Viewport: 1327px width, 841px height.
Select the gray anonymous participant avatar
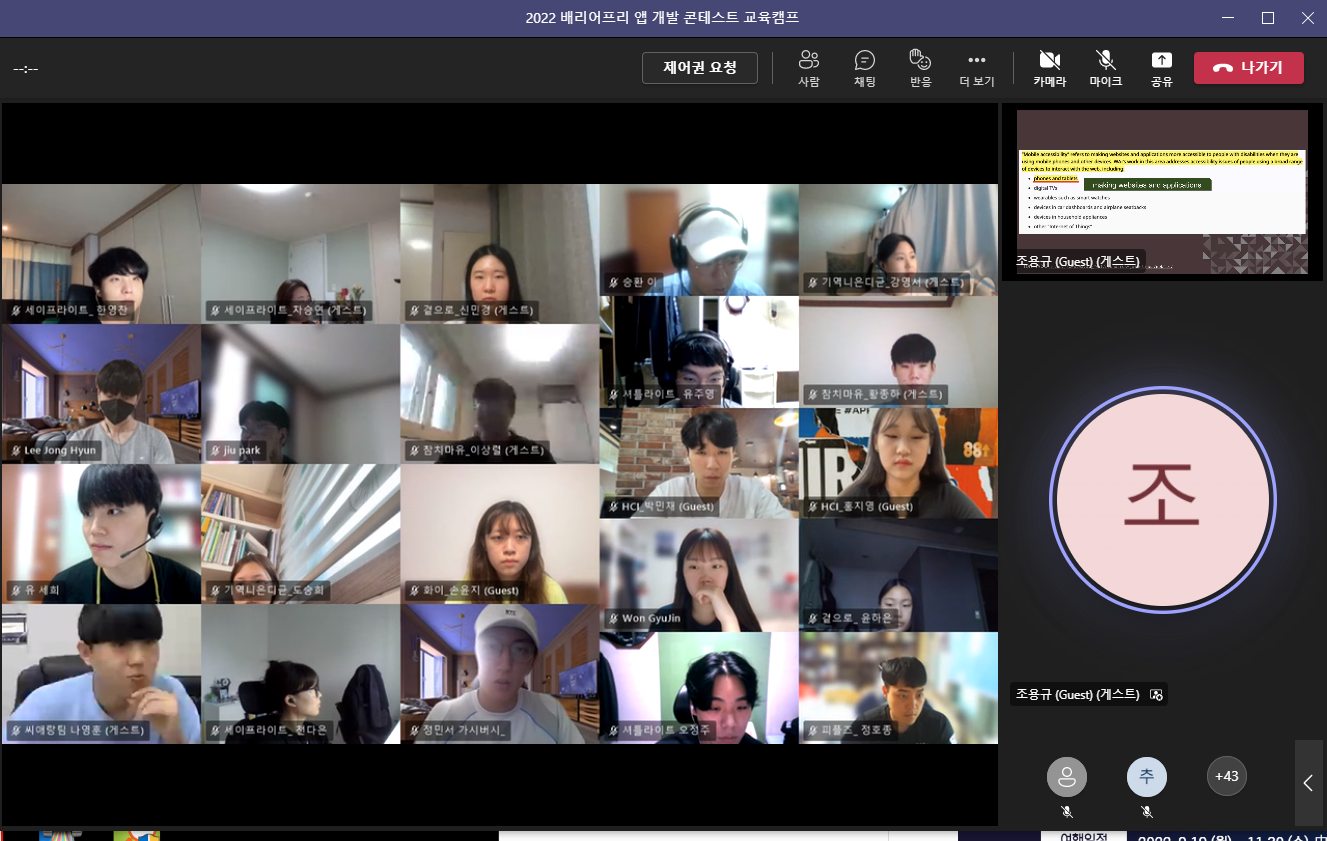tap(1067, 776)
